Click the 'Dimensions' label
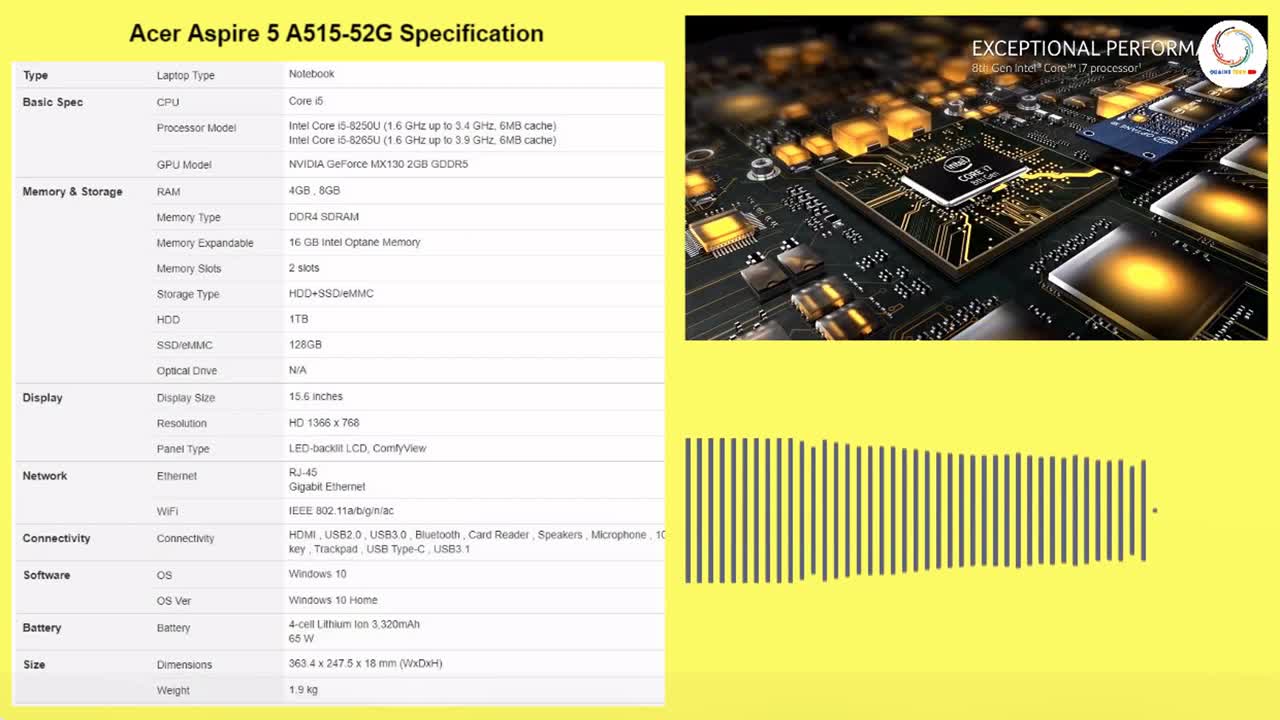1280x720 pixels. click(x=184, y=665)
